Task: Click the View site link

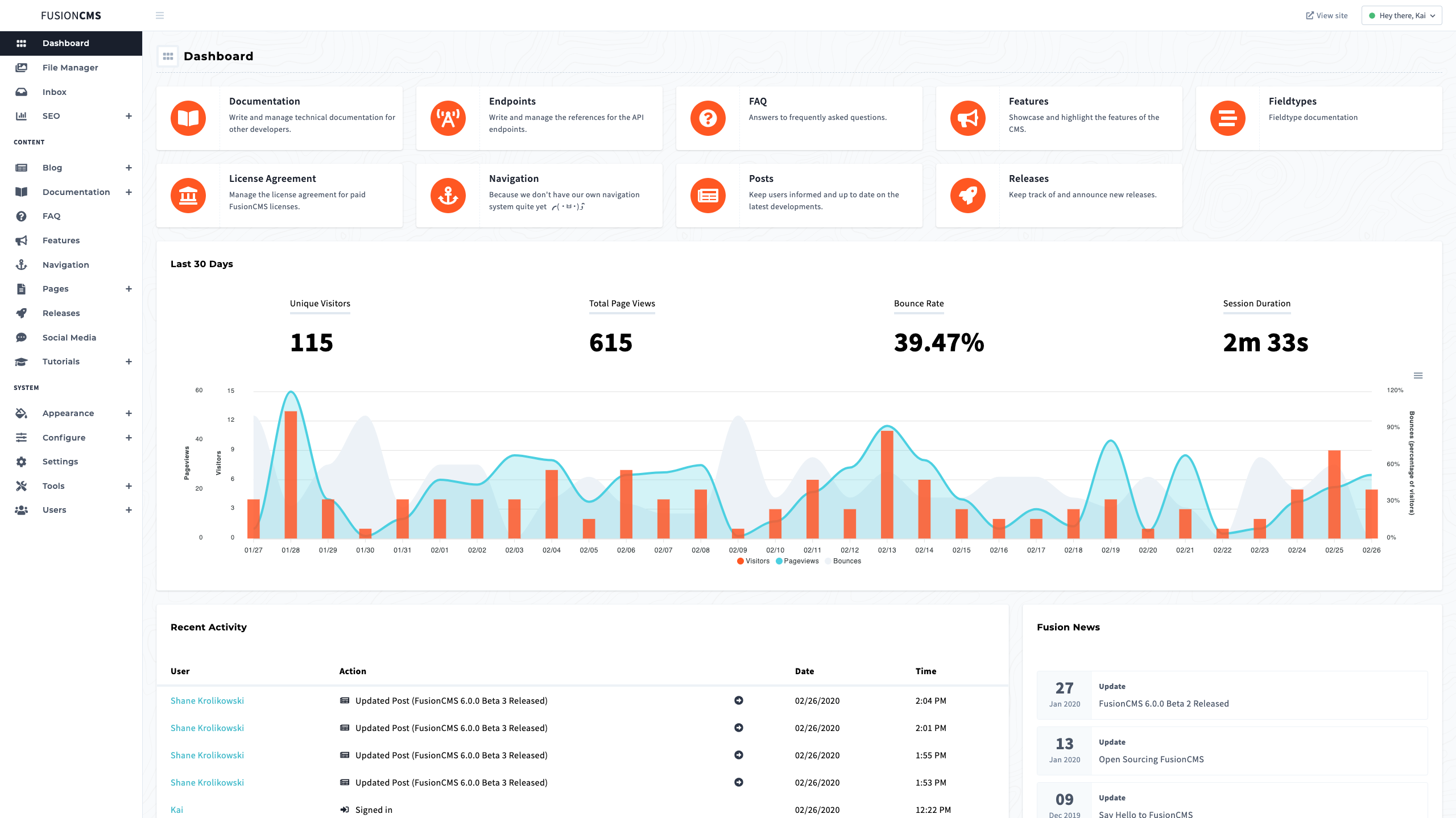Action: pos(1326,15)
